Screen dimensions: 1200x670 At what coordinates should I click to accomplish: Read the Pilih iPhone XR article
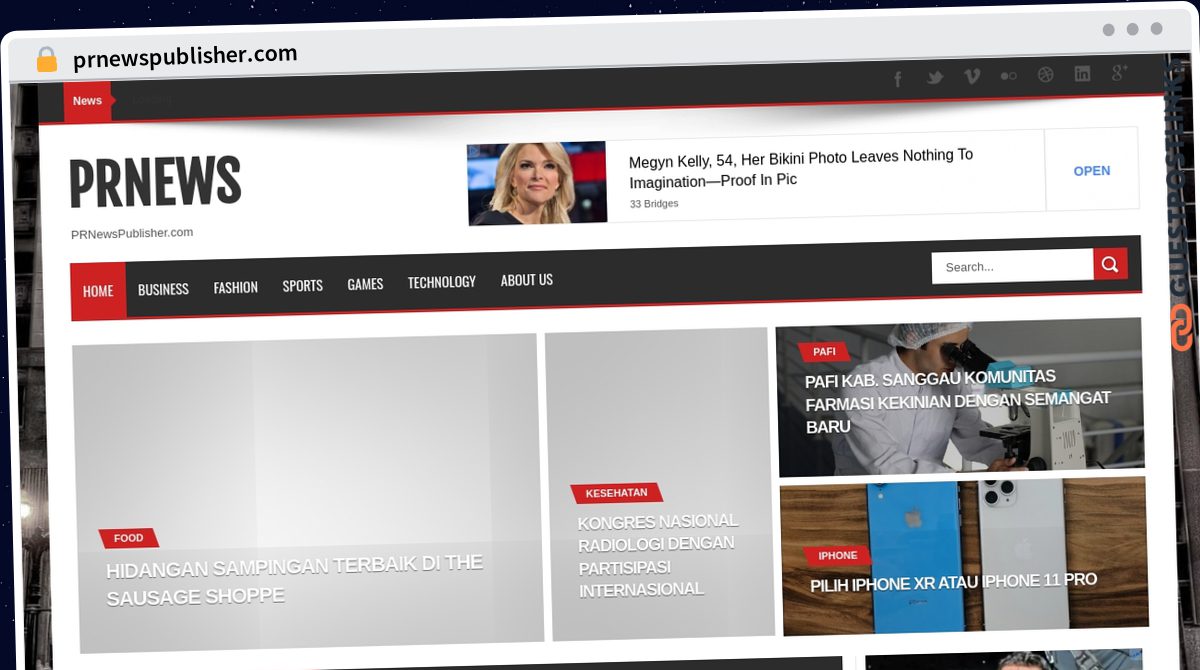point(953,582)
